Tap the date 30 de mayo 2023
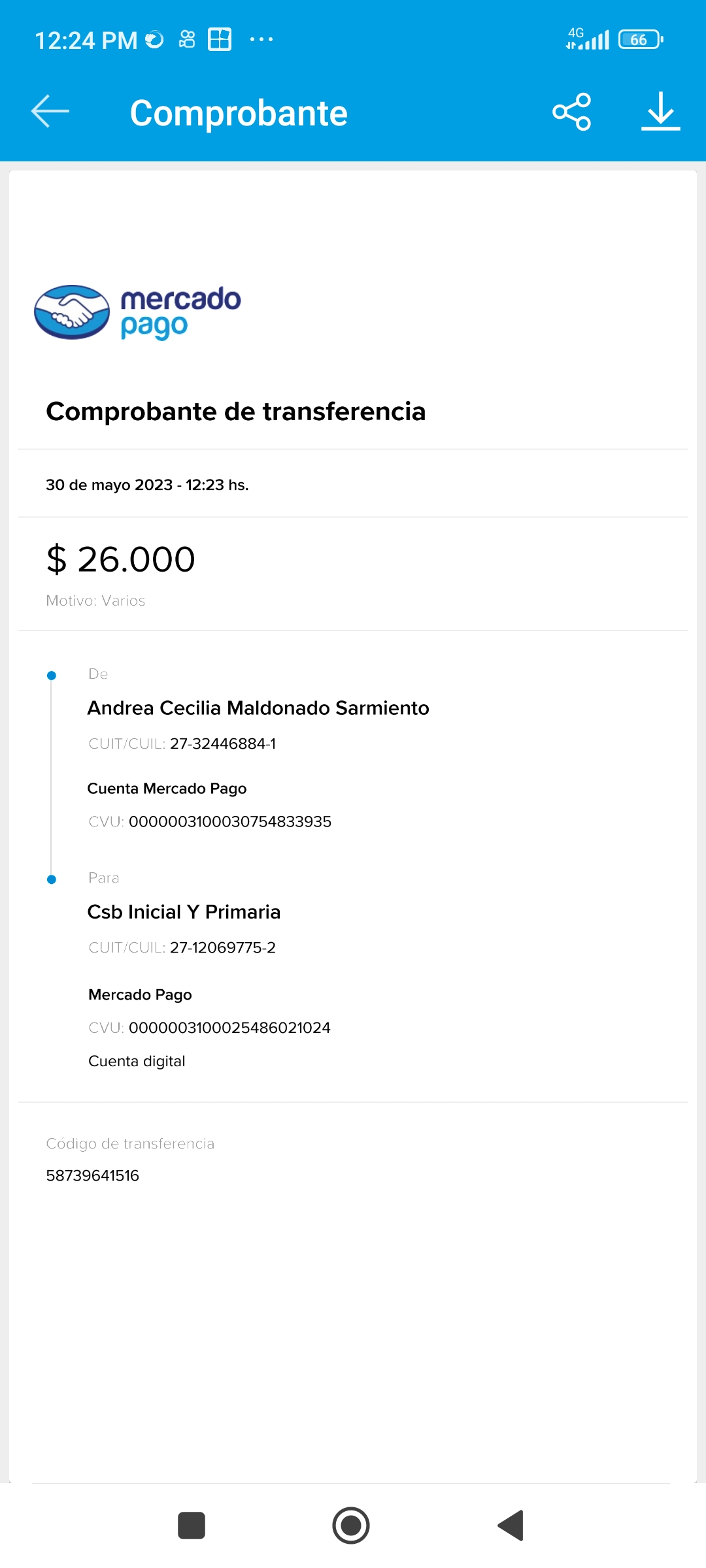 coord(109,485)
